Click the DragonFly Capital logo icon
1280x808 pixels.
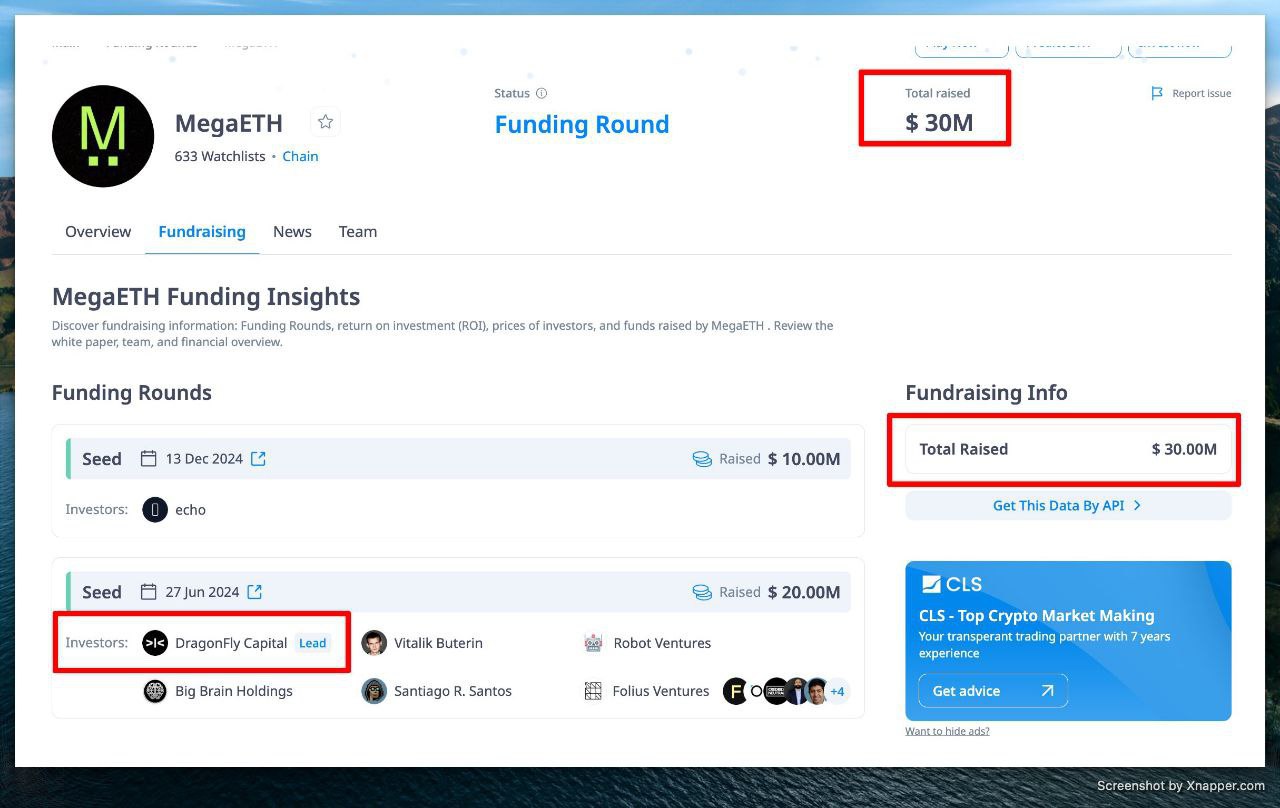155,643
